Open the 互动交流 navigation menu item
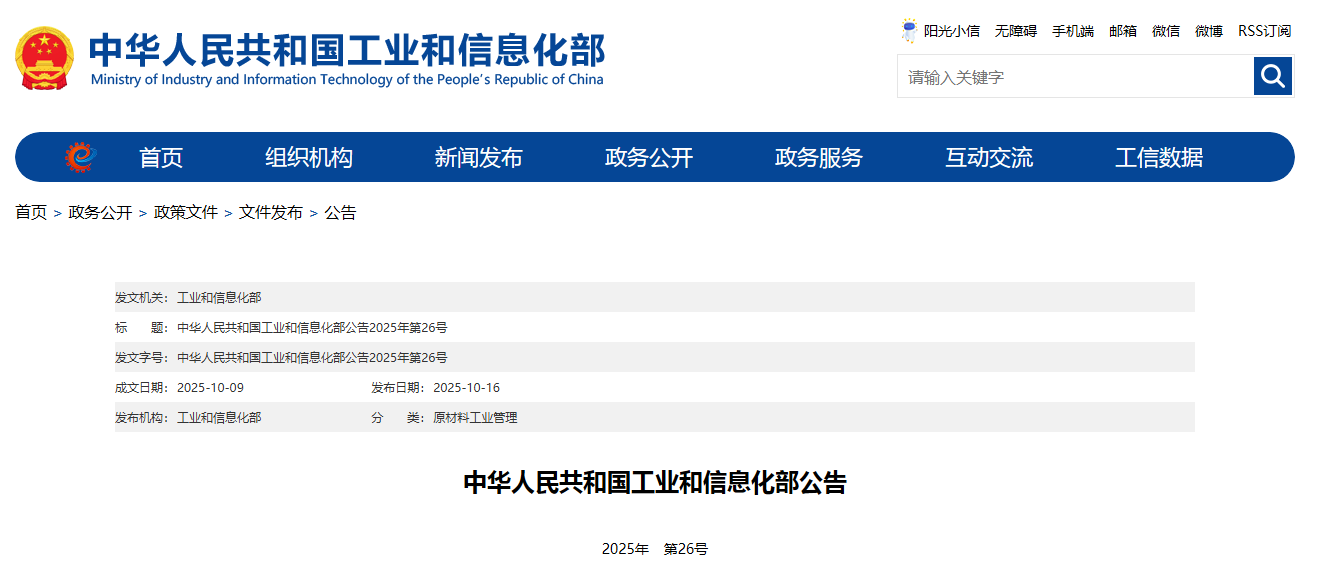Screen dimensions: 1332x572 (x=989, y=157)
